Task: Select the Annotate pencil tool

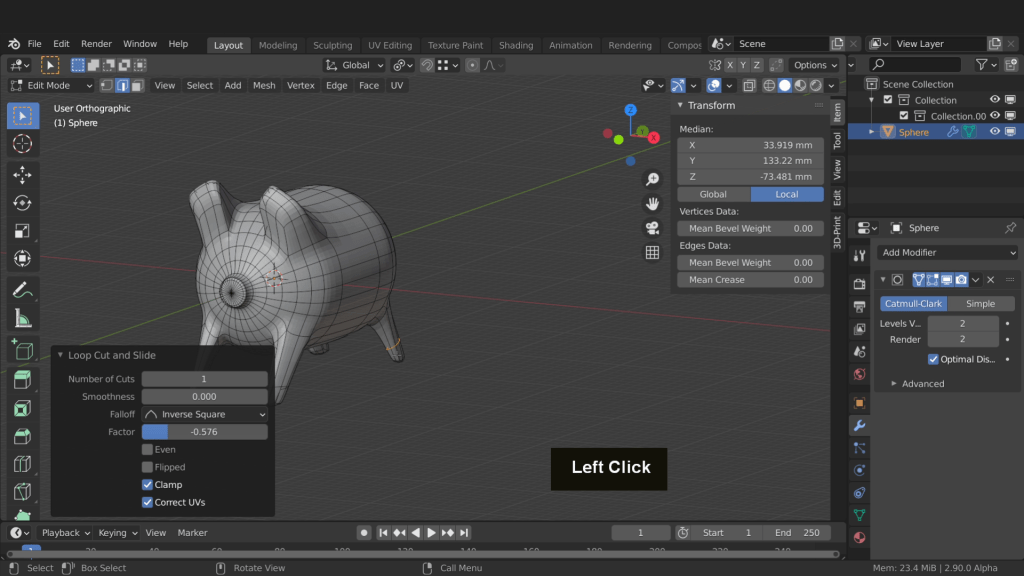Action: 22,290
